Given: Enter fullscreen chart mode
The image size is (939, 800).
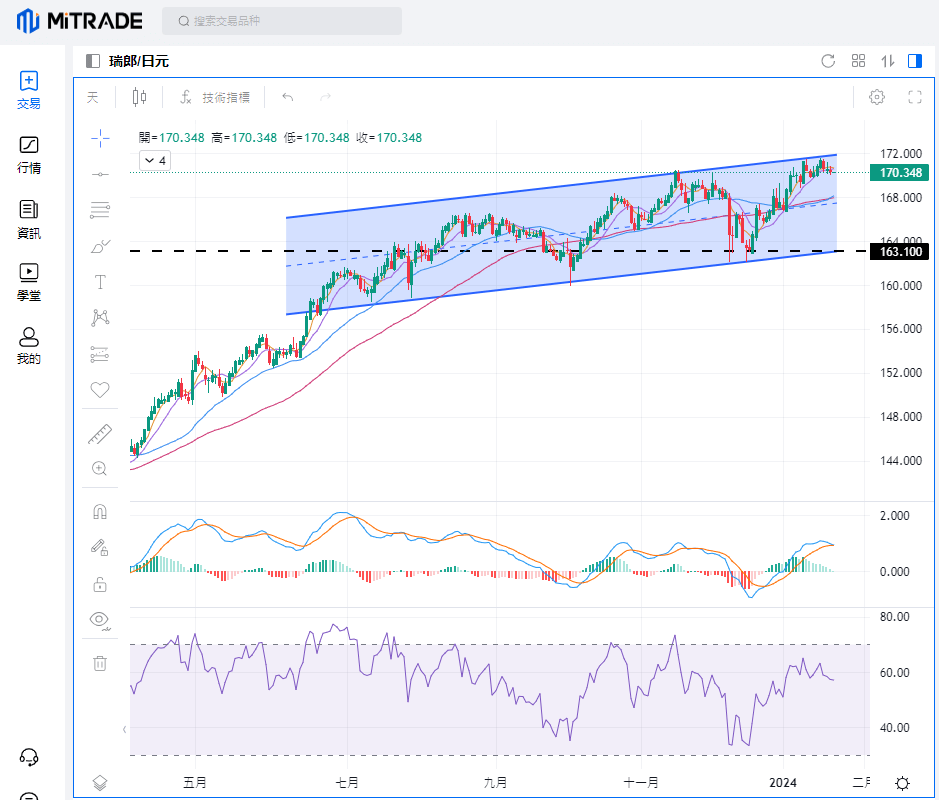Looking at the screenshot, I should tap(914, 97).
